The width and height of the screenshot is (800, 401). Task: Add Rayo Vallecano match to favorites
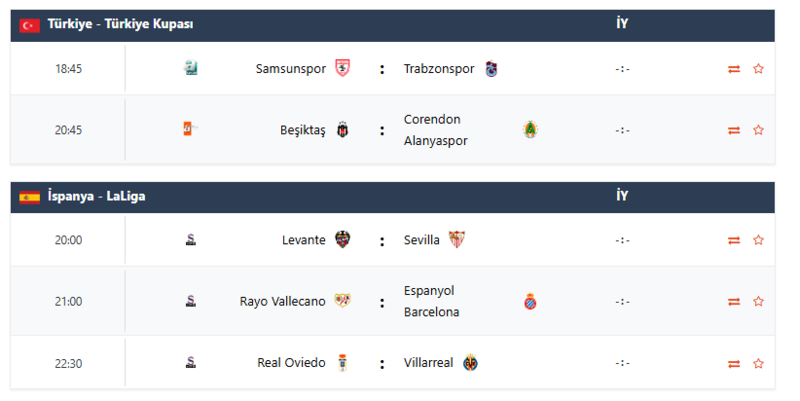tap(758, 301)
